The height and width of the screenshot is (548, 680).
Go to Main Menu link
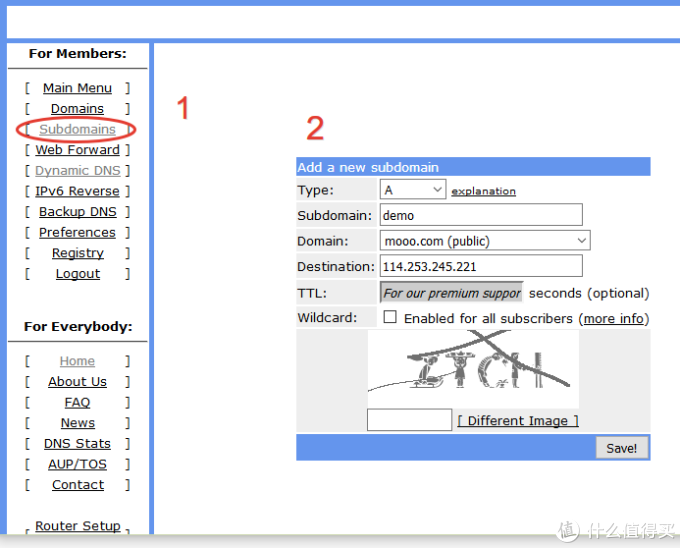pyautogui.click(x=77, y=88)
